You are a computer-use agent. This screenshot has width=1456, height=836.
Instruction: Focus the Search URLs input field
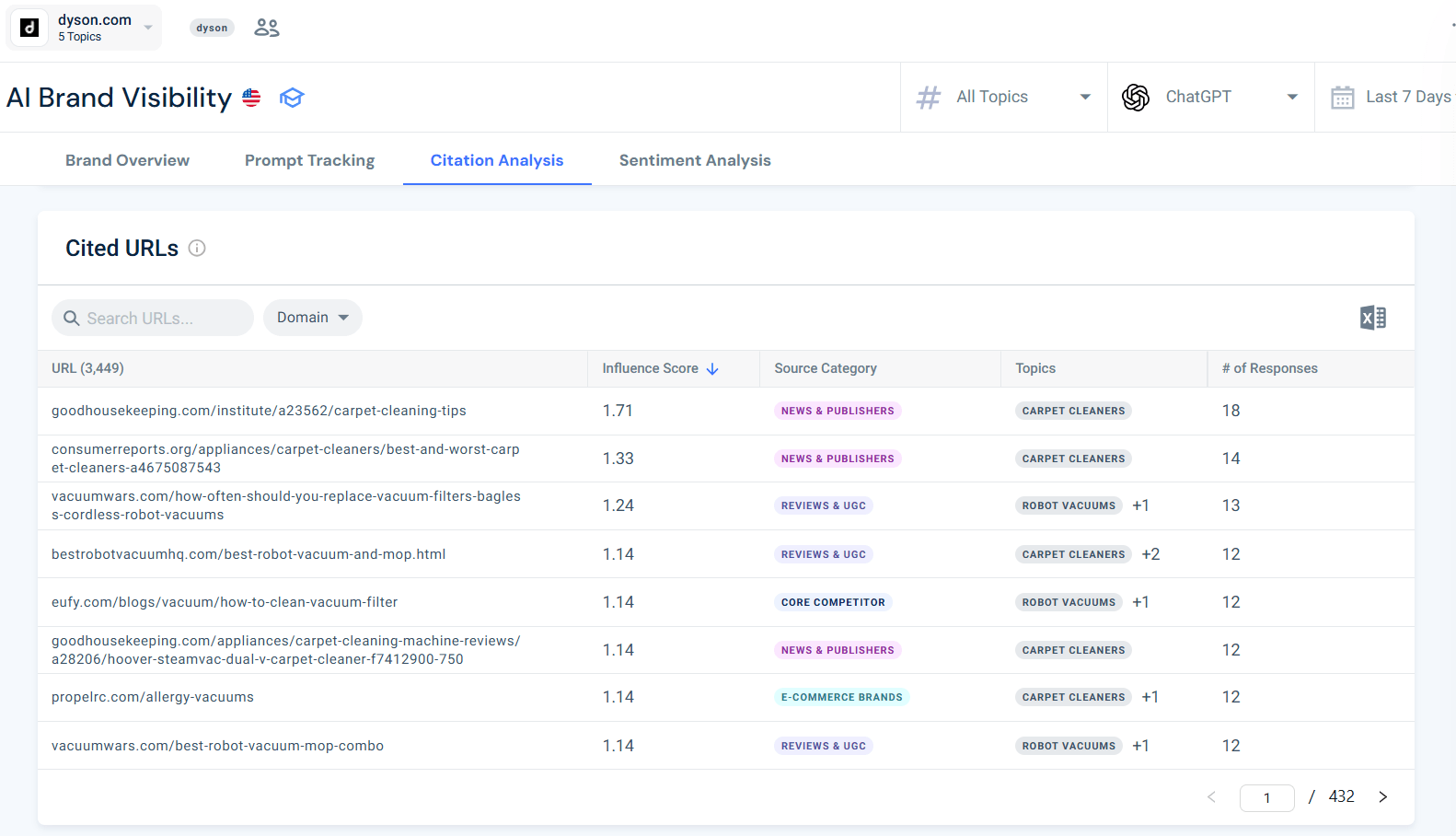click(x=153, y=318)
